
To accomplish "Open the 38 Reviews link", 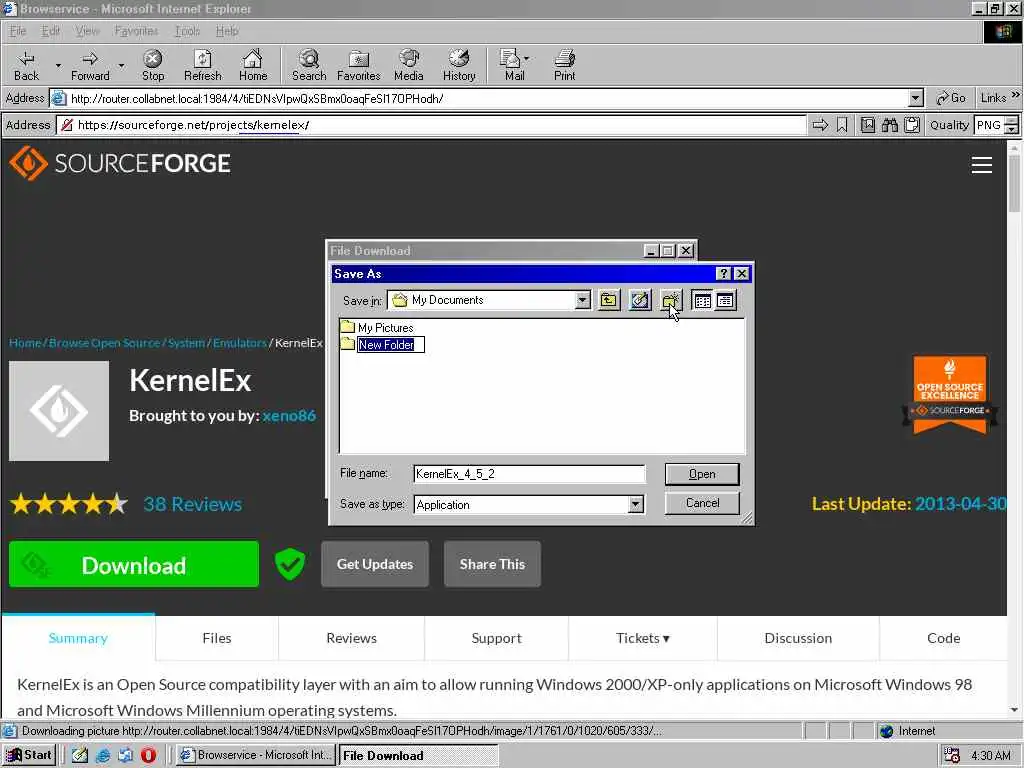I will pyautogui.click(x=193, y=504).
